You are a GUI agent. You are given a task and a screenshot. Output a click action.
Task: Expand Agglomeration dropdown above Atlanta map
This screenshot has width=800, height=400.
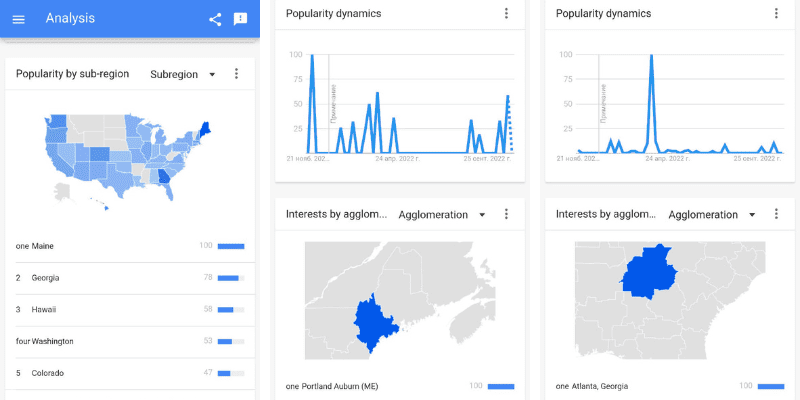click(712, 215)
